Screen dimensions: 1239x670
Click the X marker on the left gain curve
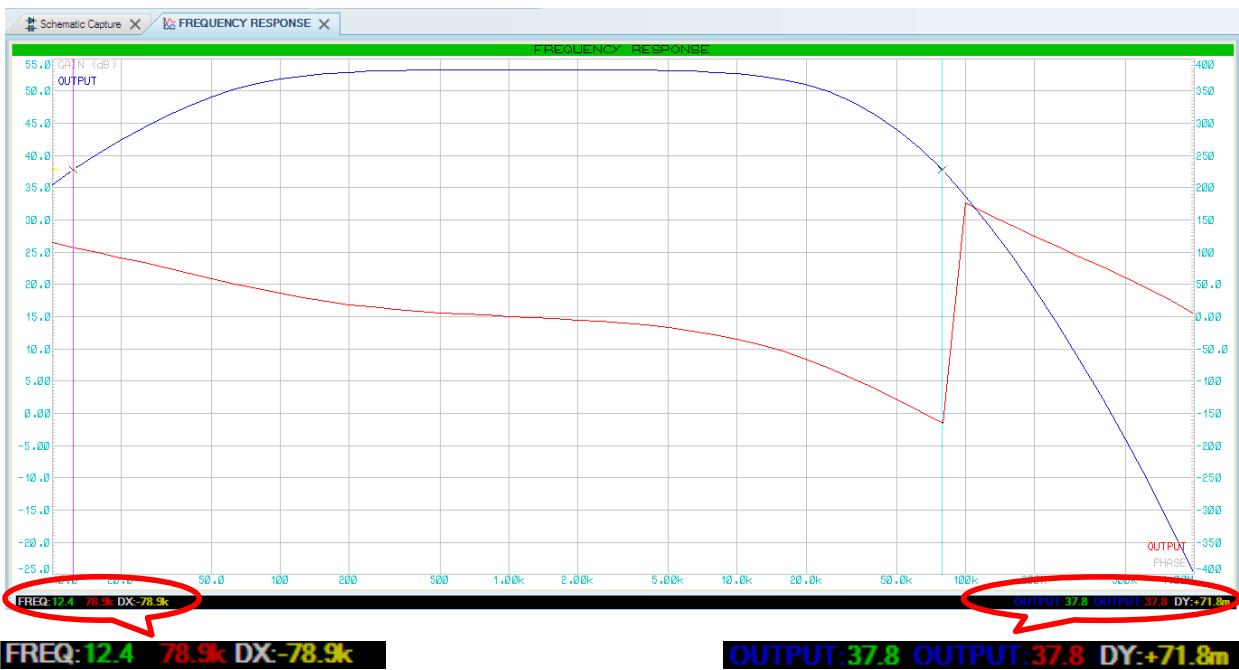(x=73, y=170)
